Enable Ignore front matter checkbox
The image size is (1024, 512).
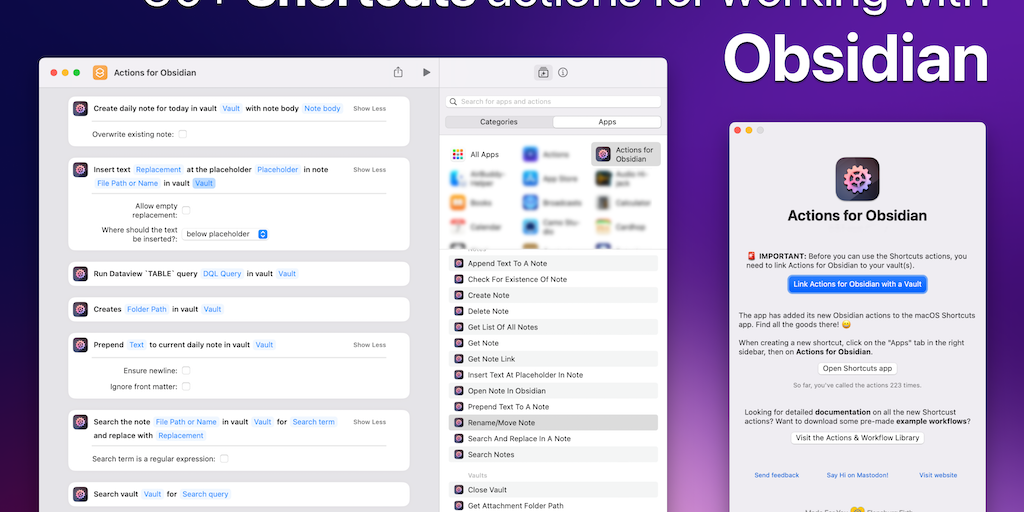coord(186,387)
